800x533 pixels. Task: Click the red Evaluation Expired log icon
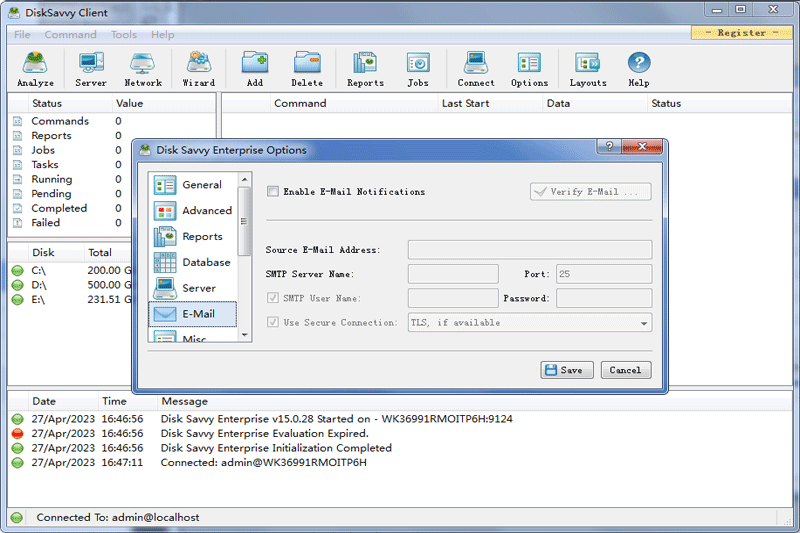18,434
